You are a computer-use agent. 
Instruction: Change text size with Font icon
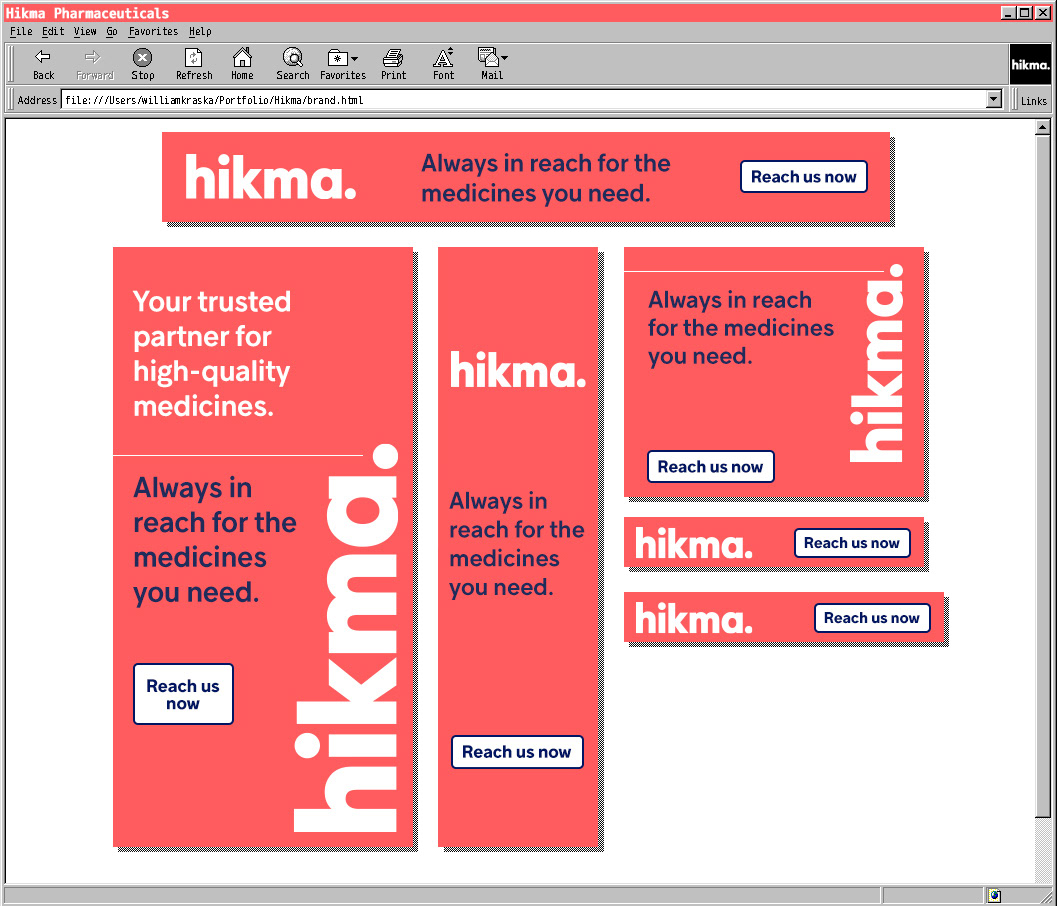tap(443, 57)
